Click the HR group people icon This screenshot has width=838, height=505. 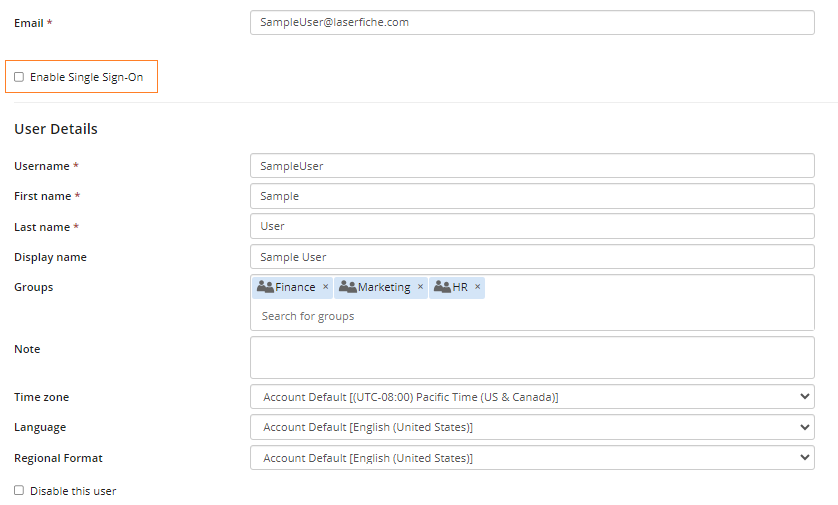click(x=442, y=287)
